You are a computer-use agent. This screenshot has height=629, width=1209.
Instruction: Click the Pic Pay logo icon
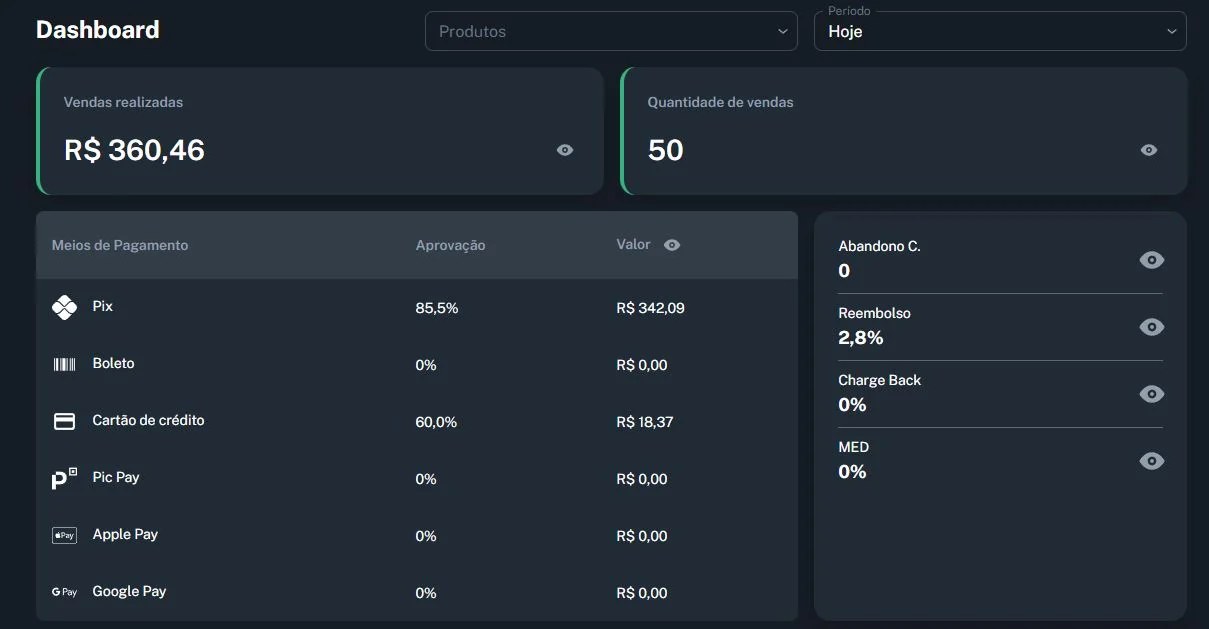(x=64, y=479)
